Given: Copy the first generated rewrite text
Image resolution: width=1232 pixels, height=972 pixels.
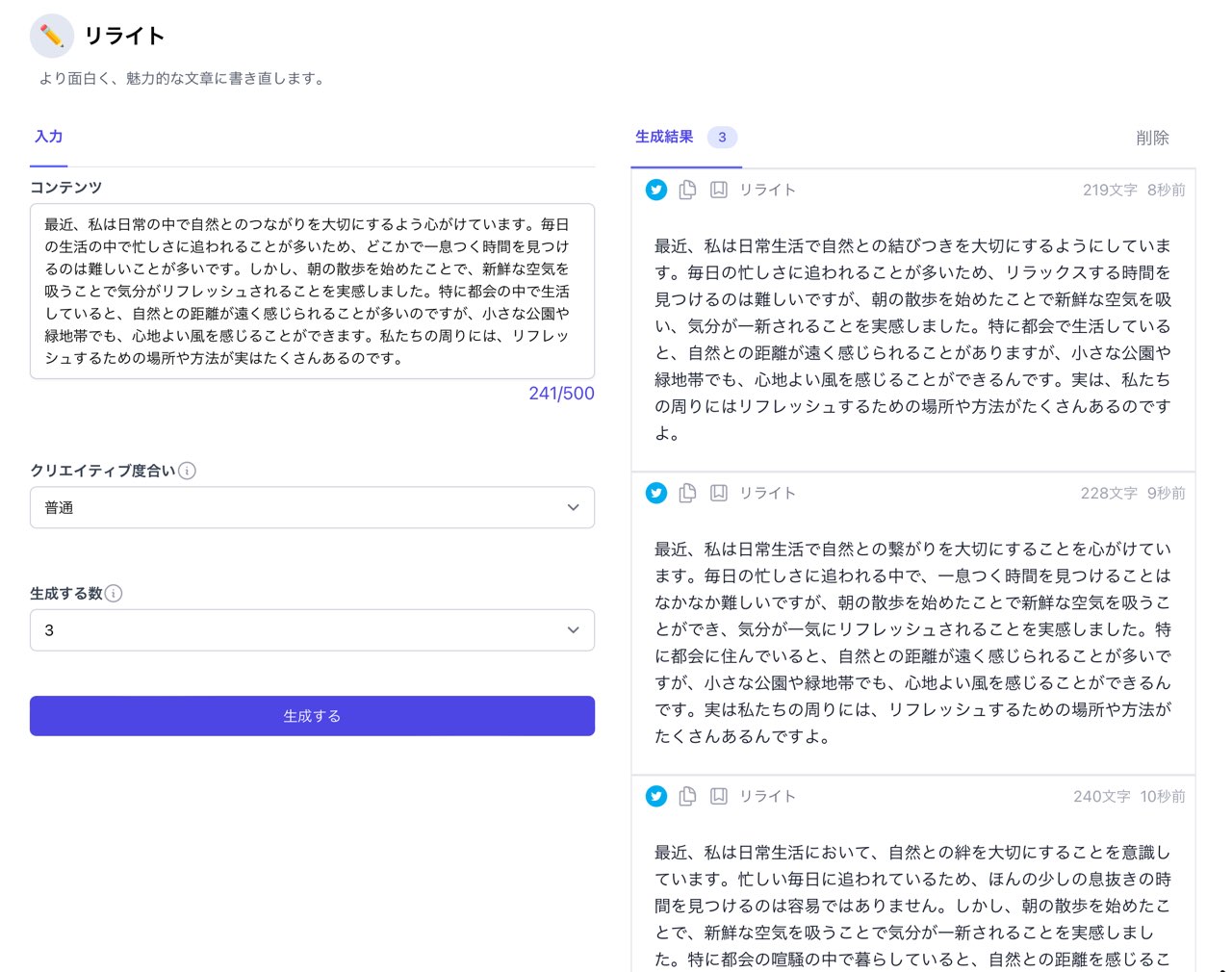Looking at the screenshot, I should coord(687,190).
